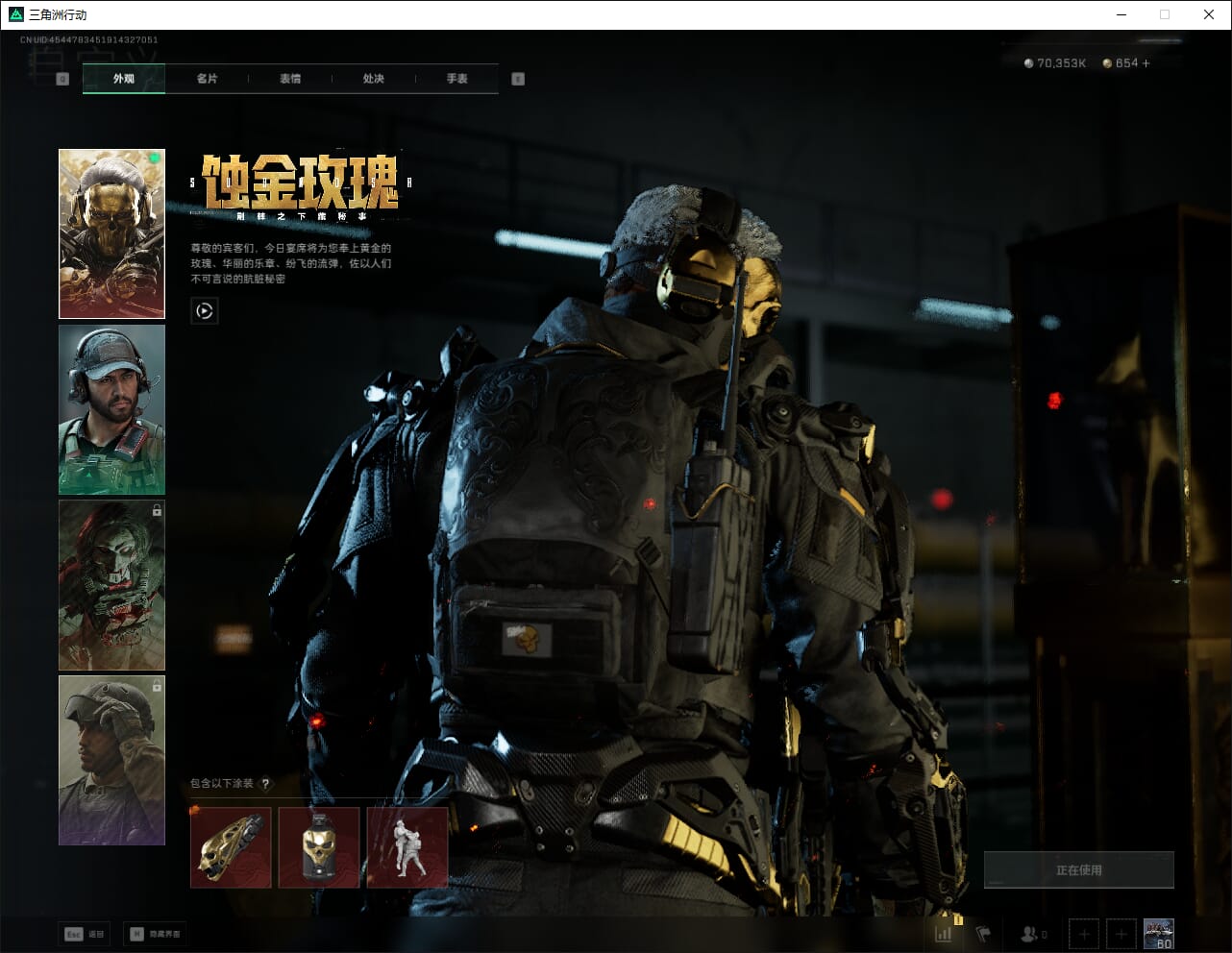Click the first empty squad slot plus
This screenshot has width=1232, height=953.
pyautogui.click(x=1084, y=933)
